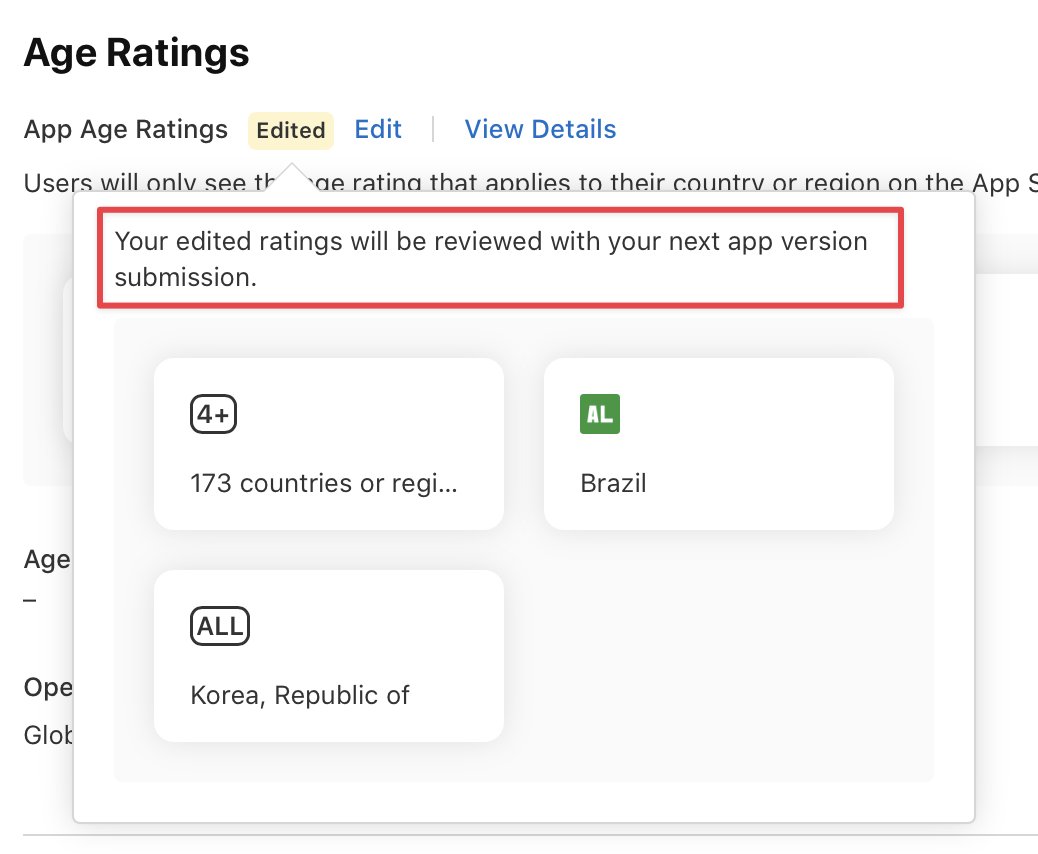Click the green AL rating icon
This screenshot has width=1038, height=854.
coord(600,414)
